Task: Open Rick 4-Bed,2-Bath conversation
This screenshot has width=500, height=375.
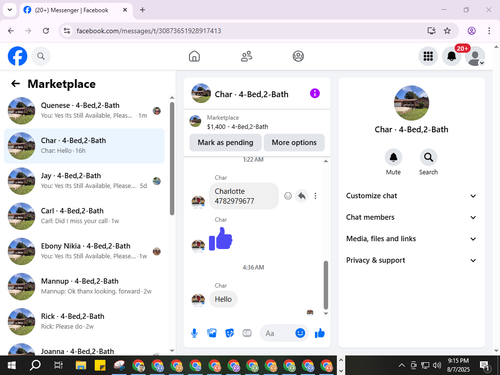Action: [x=84, y=321]
